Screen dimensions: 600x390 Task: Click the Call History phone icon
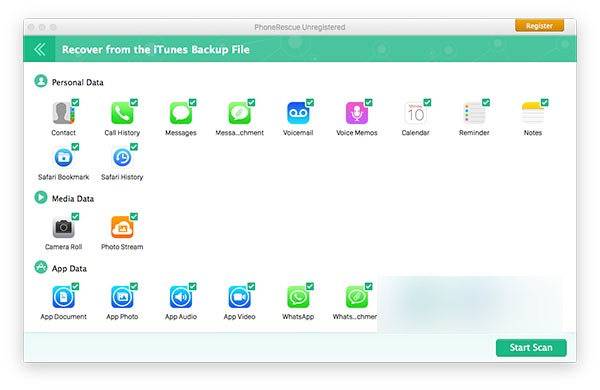[x=122, y=113]
